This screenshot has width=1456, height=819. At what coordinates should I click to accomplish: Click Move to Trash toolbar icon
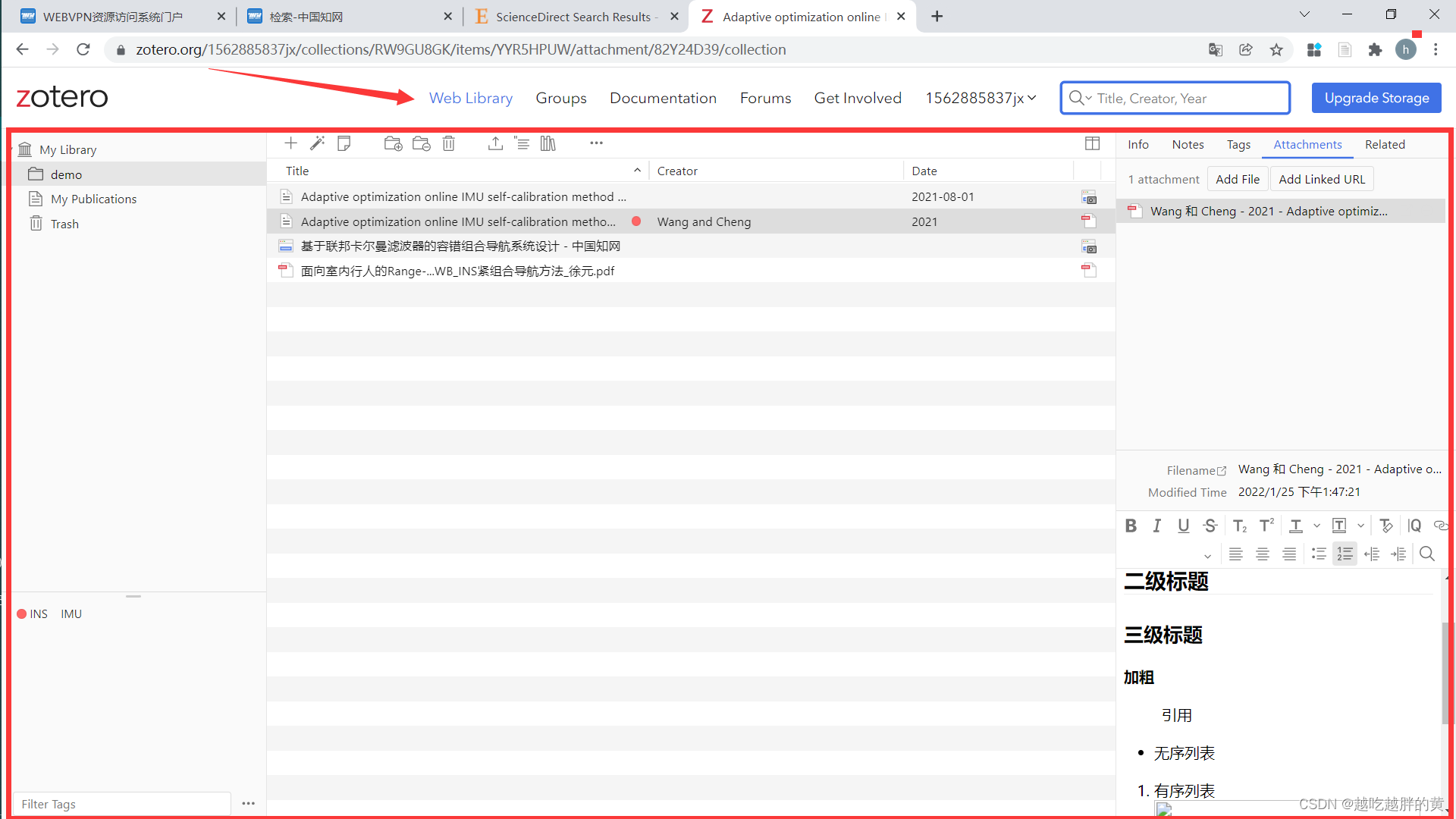449,143
